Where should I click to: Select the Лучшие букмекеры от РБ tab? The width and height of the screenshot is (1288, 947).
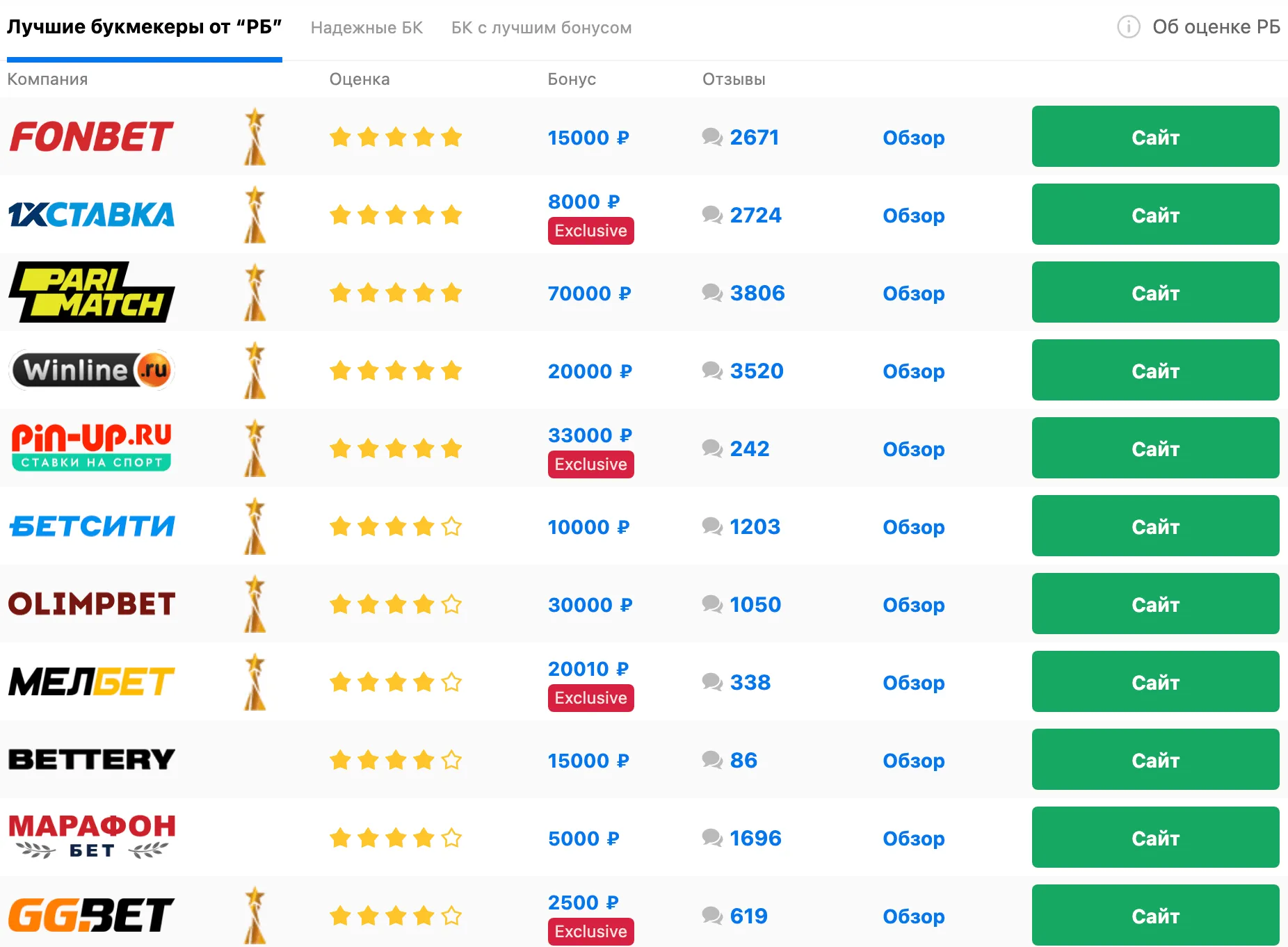(145, 27)
